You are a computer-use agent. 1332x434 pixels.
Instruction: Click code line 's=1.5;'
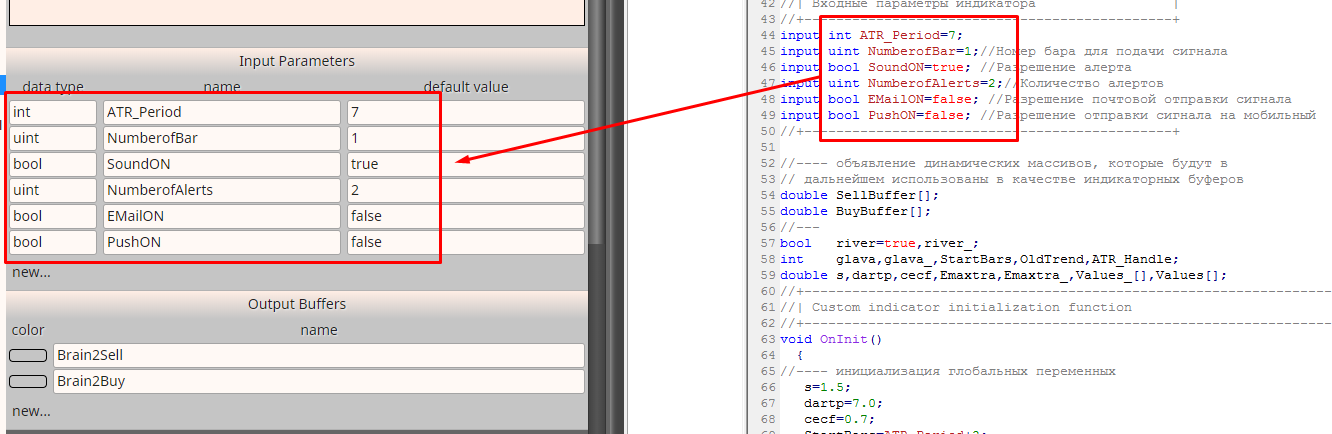click(828, 387)
